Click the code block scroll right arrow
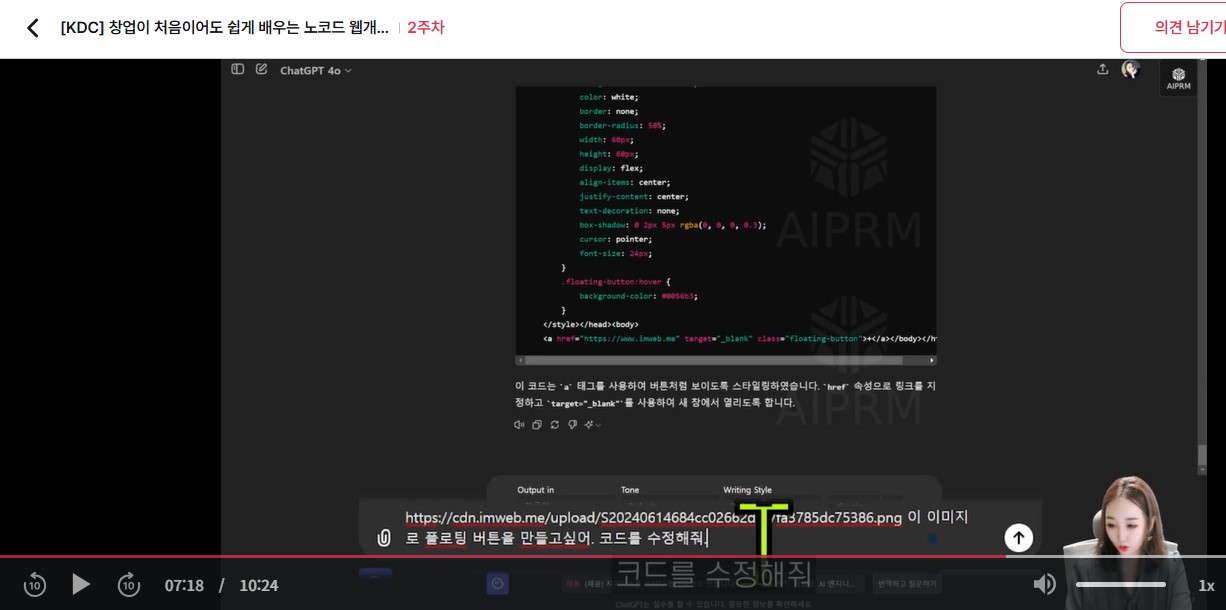 [x=932, y=360]
